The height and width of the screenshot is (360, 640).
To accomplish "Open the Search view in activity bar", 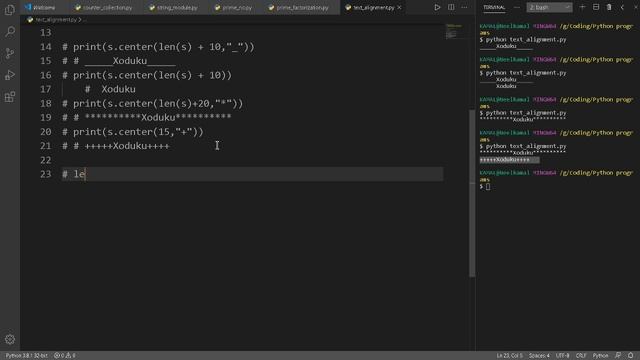I will click(10, 31).
